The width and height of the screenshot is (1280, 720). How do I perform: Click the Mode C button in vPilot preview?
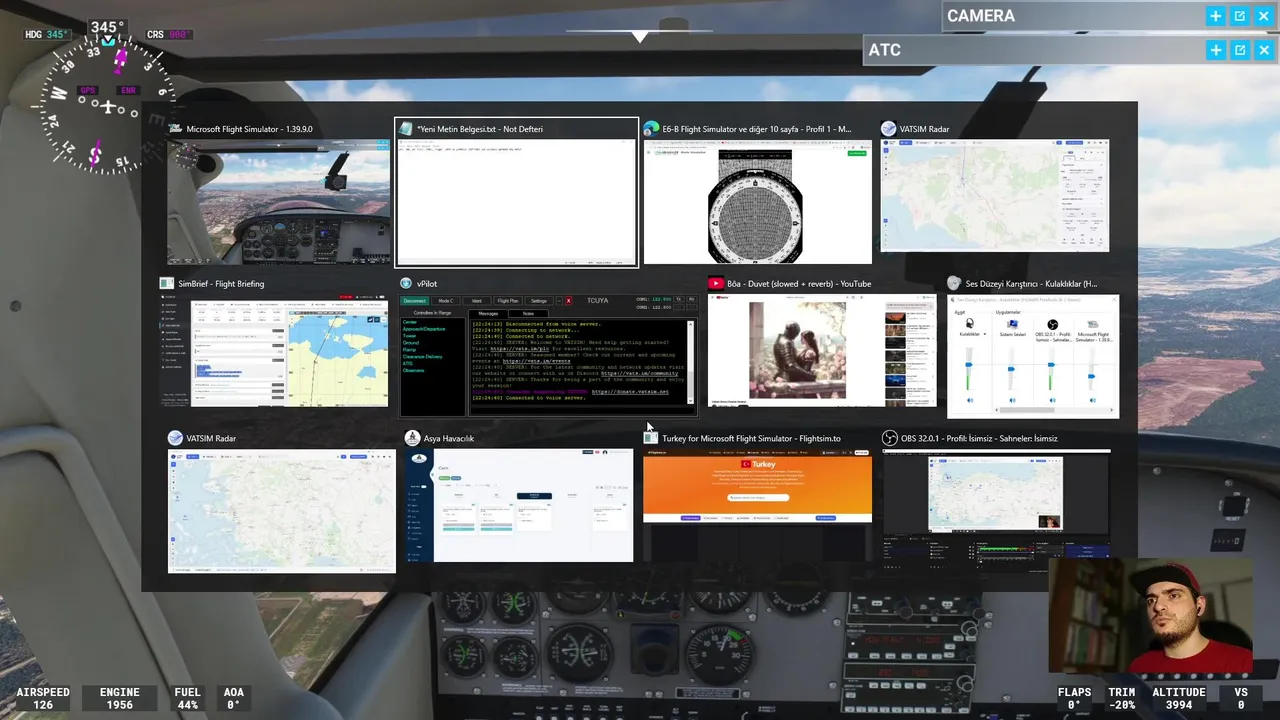(x=446, y=301)
